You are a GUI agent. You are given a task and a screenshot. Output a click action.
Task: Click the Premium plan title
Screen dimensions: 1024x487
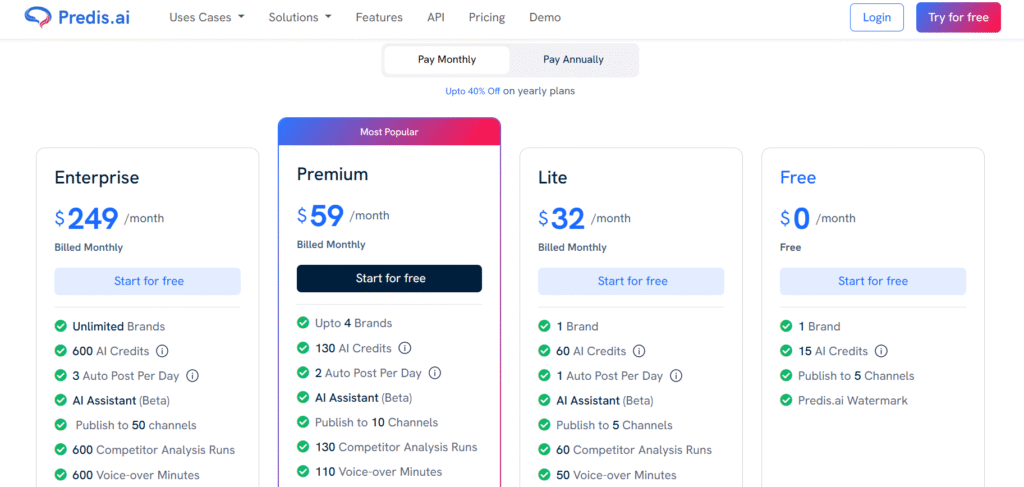point(332,174)
